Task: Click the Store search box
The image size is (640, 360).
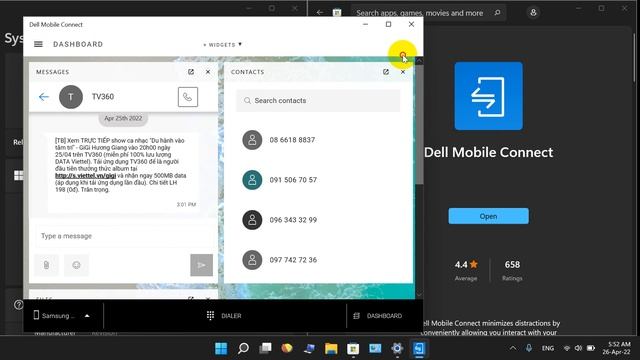Action: coord(428,13)
